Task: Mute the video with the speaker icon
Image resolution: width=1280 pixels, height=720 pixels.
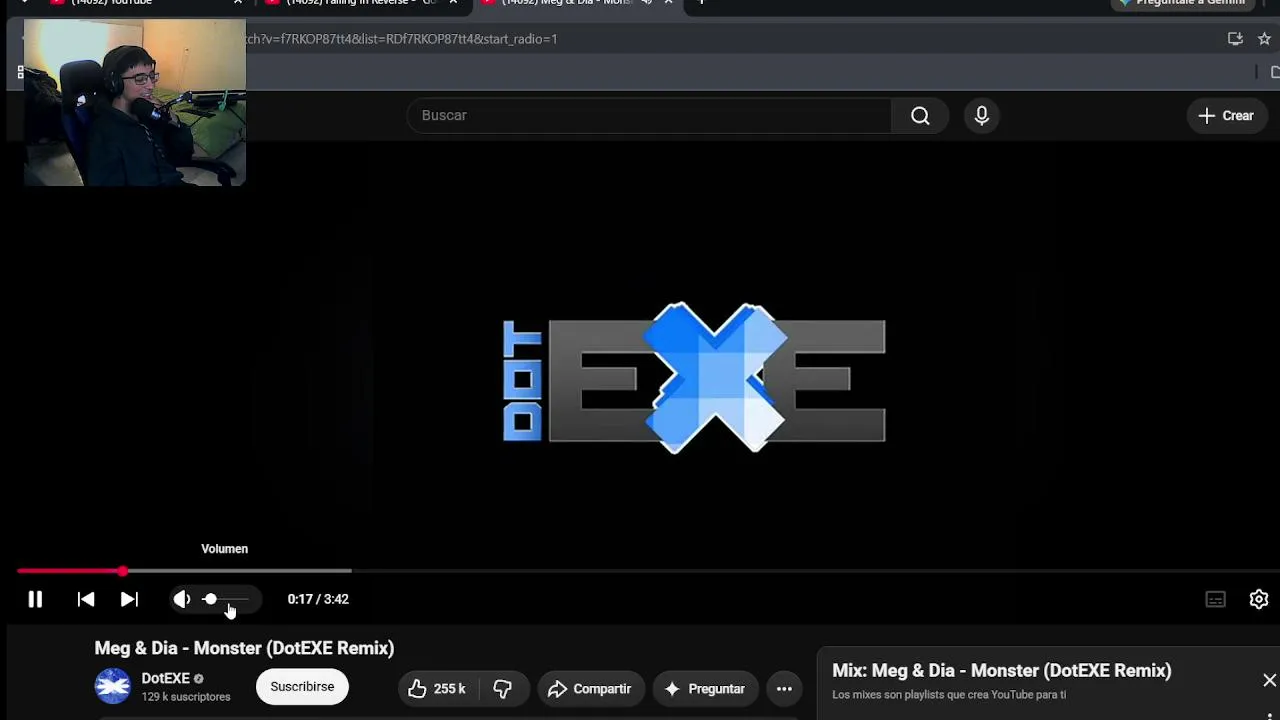Action: [x=181, y=599]
